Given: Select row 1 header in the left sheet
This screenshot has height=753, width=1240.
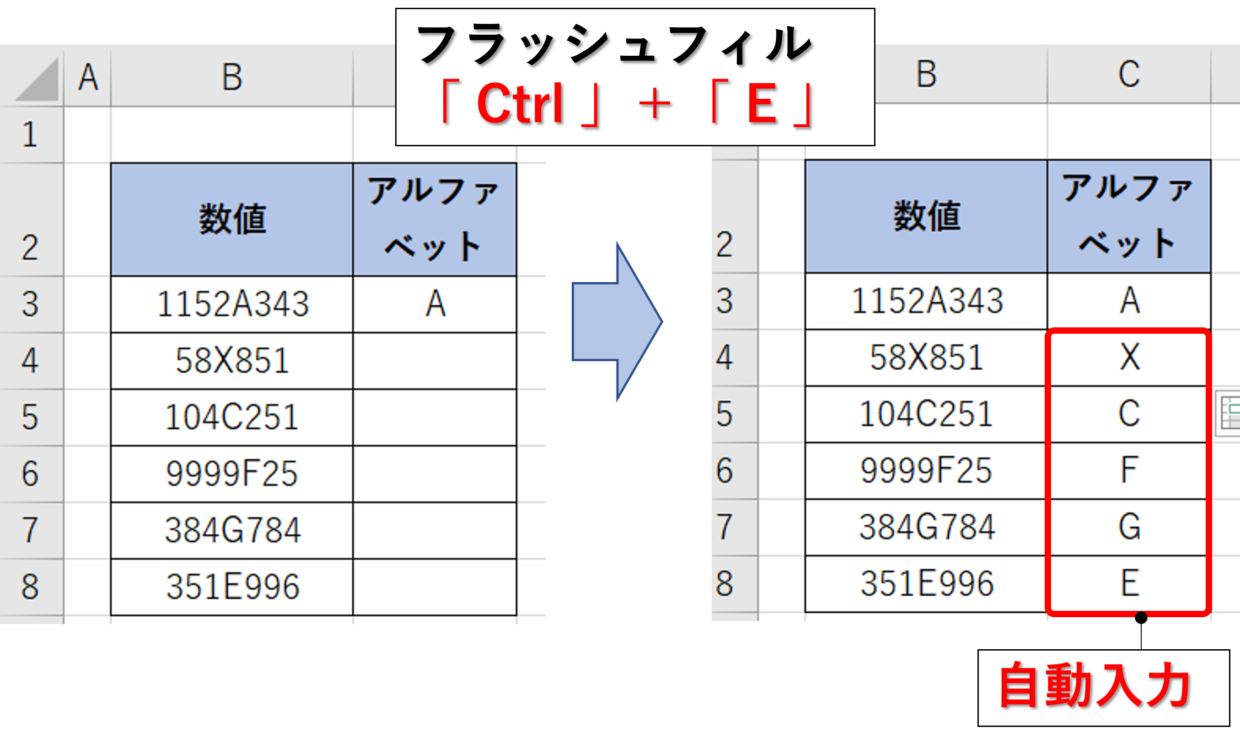Looking at the screenshot, I should (x=32, y=134).
